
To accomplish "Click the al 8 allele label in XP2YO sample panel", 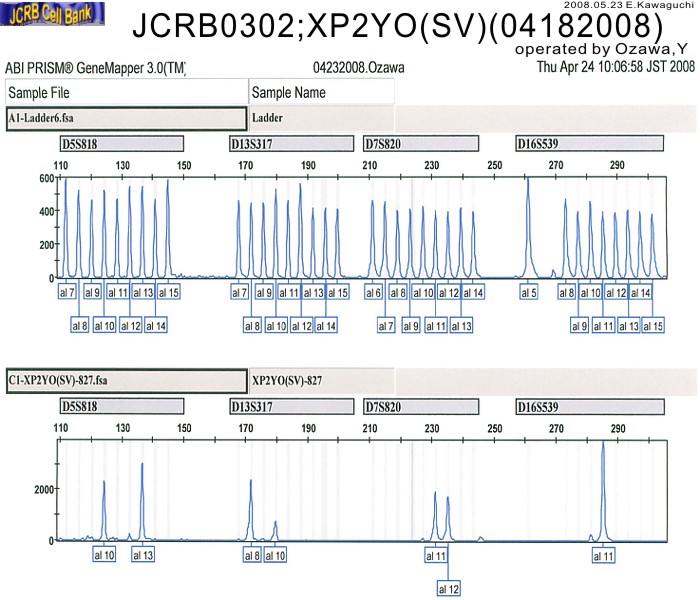I will [x=251, y=555].
